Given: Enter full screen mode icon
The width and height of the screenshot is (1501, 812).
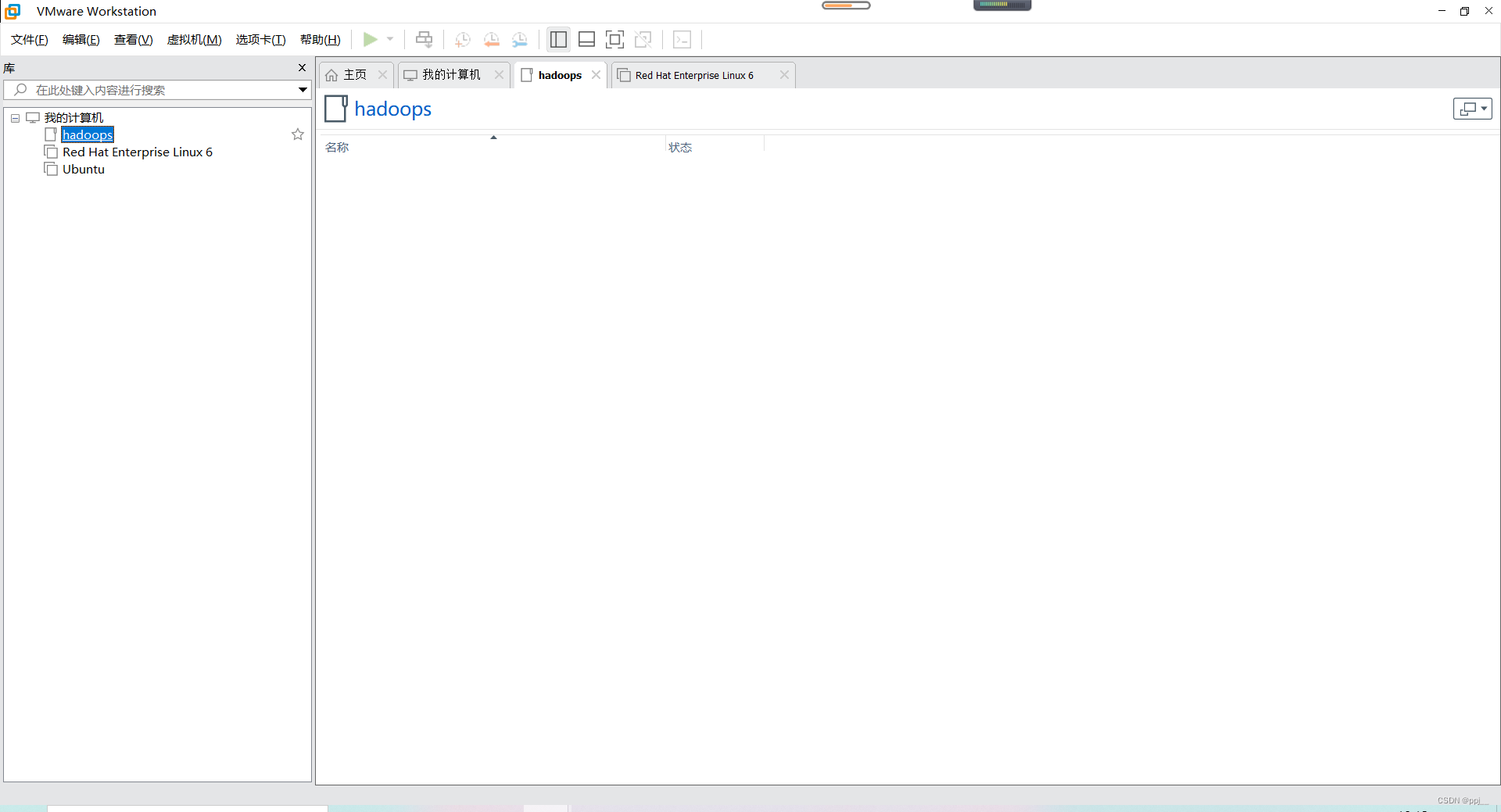Looking at the screenshot, I should click(x=614, y=39).
